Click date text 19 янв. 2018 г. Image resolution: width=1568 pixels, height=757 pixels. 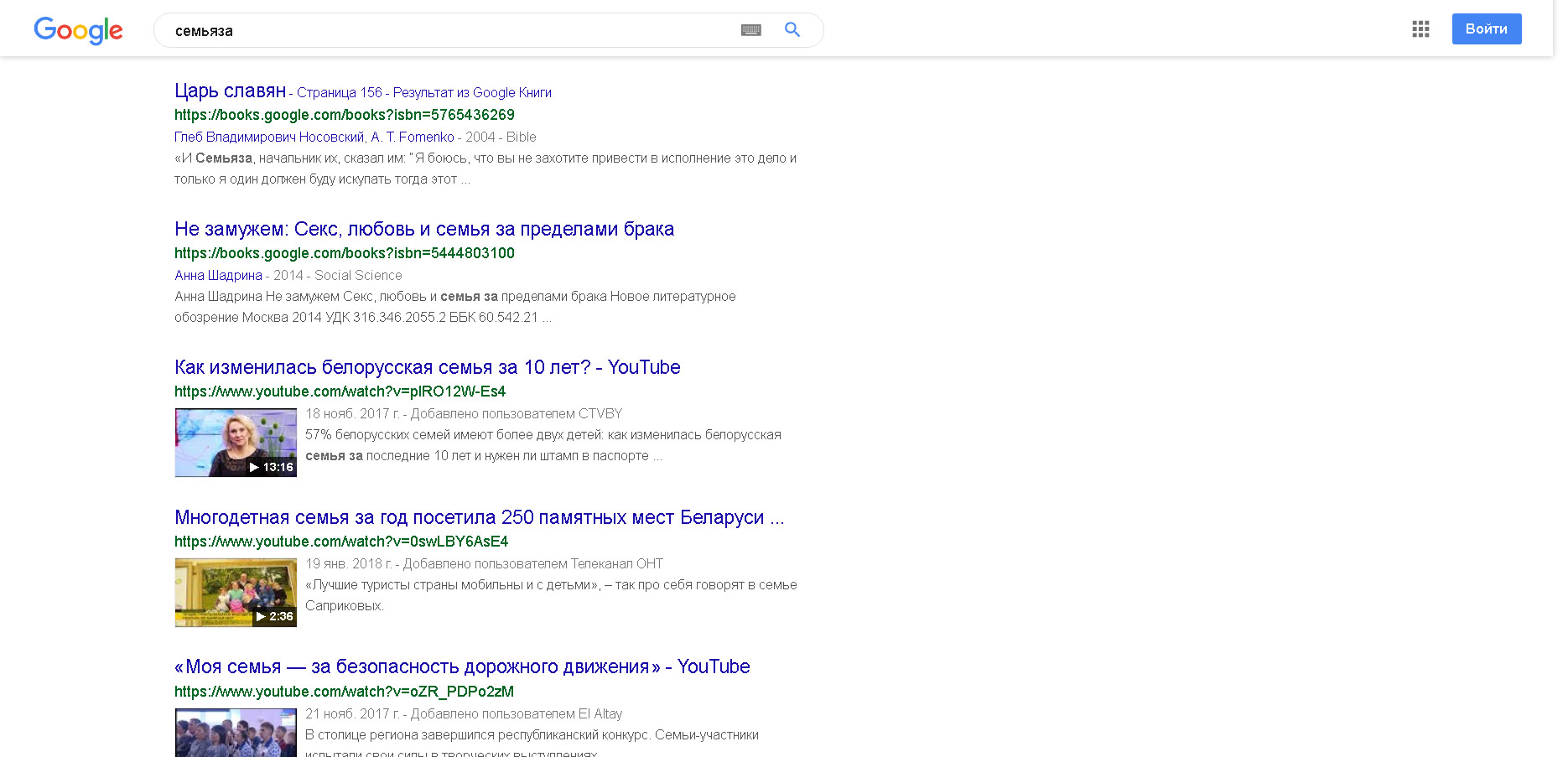click(x=349, y=563)
